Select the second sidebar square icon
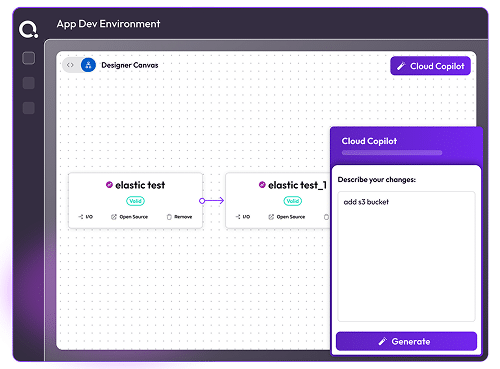 (x=28, y=83)
